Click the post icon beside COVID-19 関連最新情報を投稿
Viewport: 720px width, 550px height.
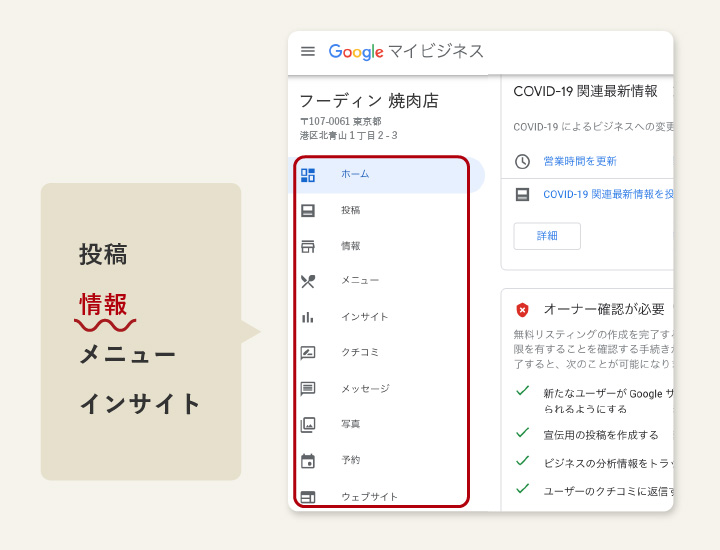click(522, 195)
